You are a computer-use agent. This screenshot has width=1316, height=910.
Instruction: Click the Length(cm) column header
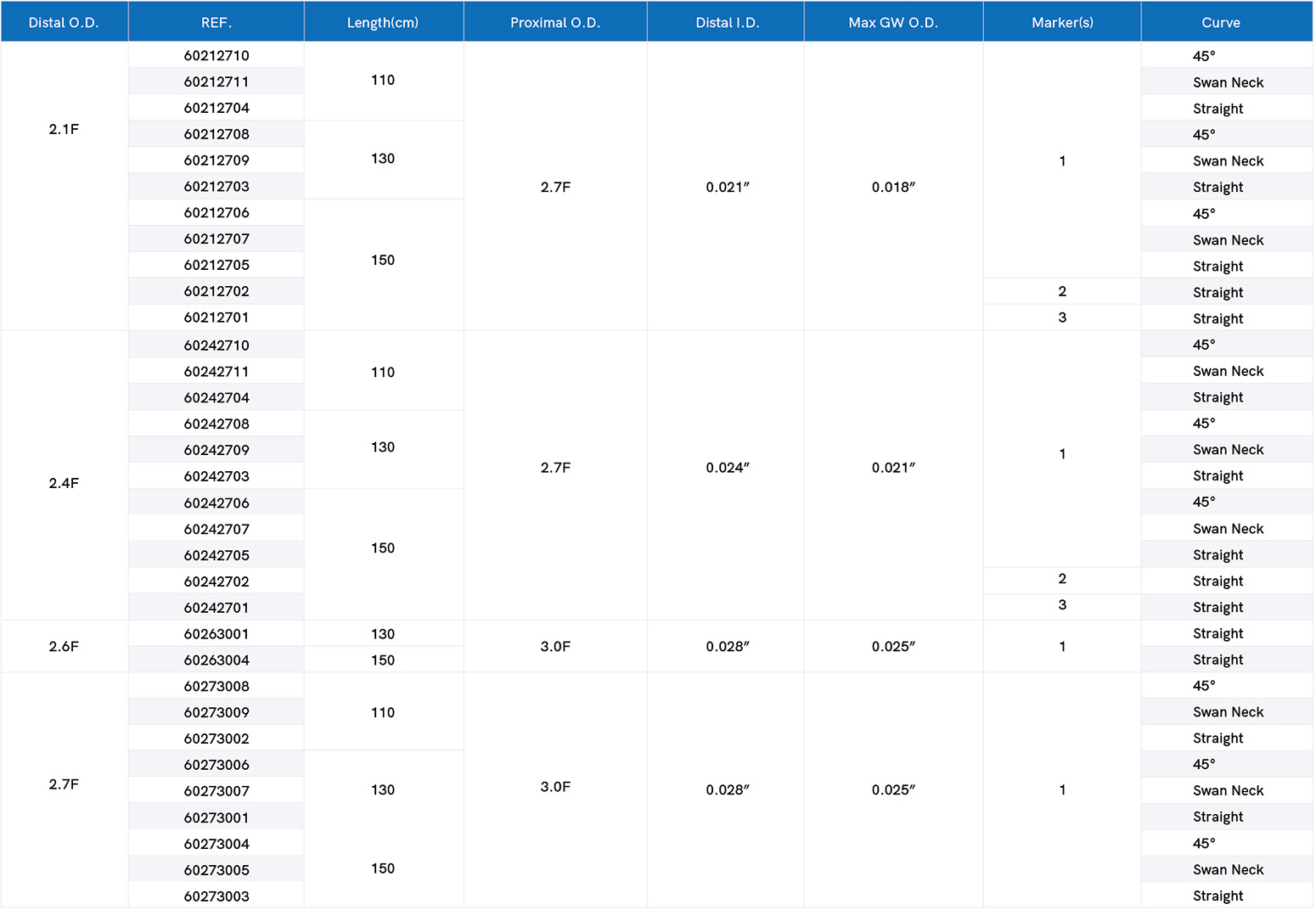(x=383, y=22)
